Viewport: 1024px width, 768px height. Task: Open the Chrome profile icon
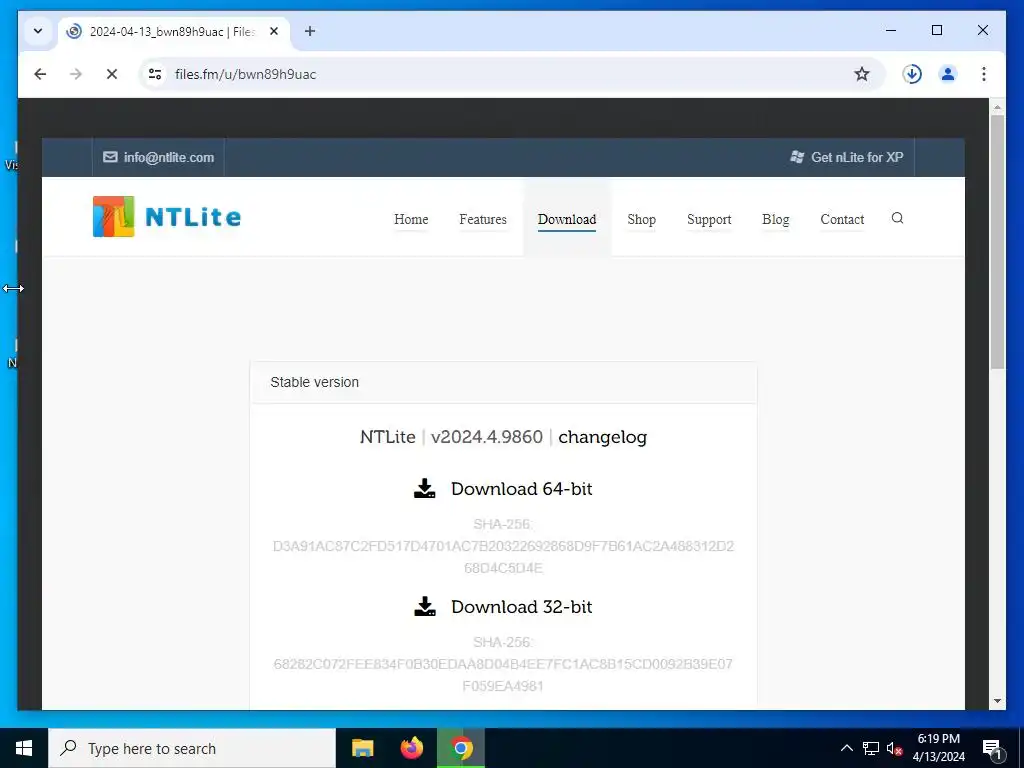tap(948, 74)
